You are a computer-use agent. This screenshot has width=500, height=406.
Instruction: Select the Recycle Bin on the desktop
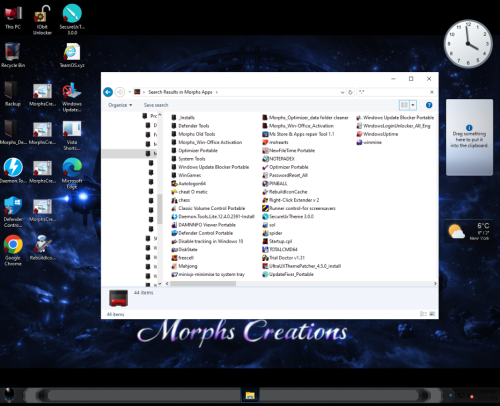pos(13,55)
